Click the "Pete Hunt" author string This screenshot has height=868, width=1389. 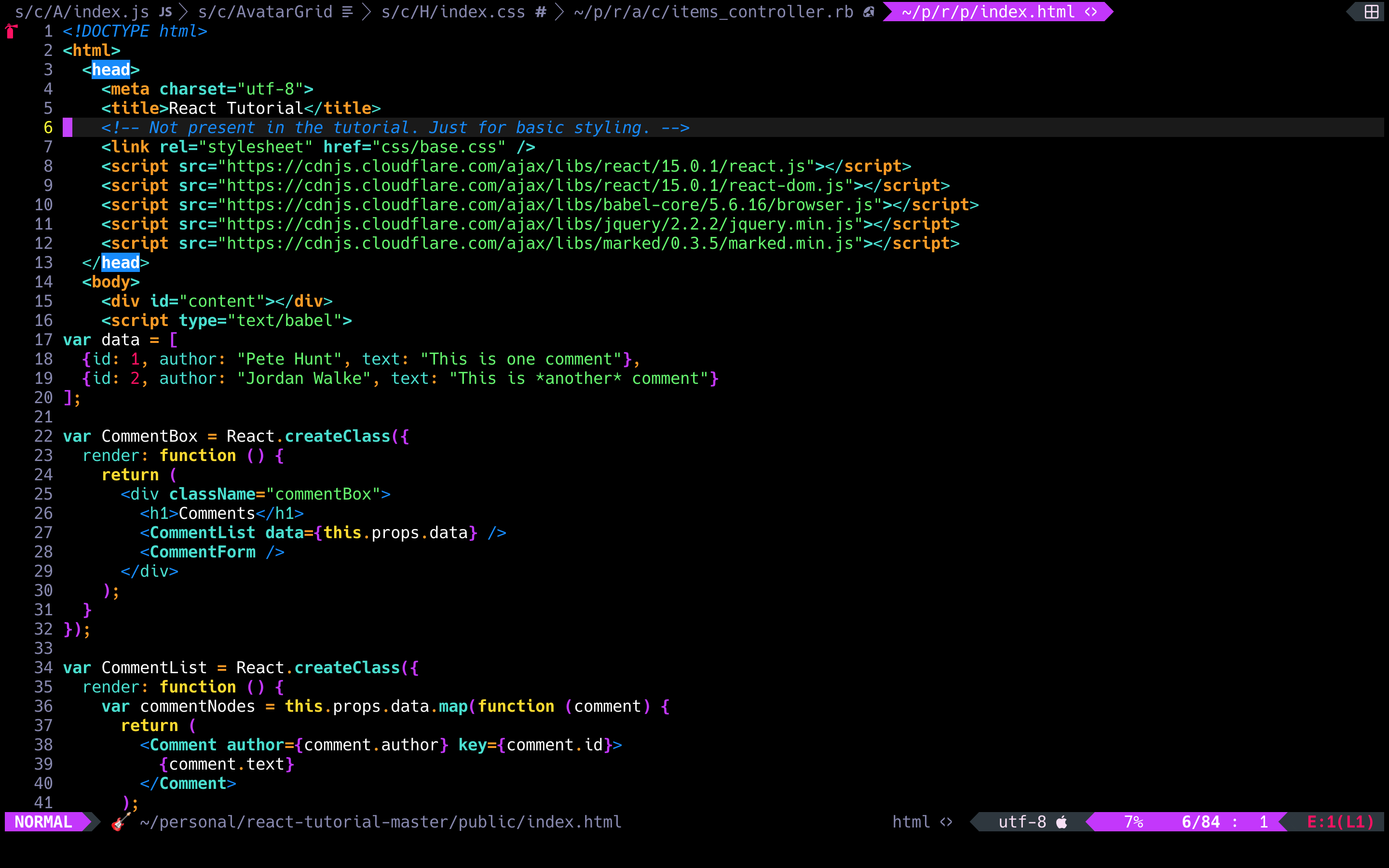pyautogui.click(x=289, y=359)
